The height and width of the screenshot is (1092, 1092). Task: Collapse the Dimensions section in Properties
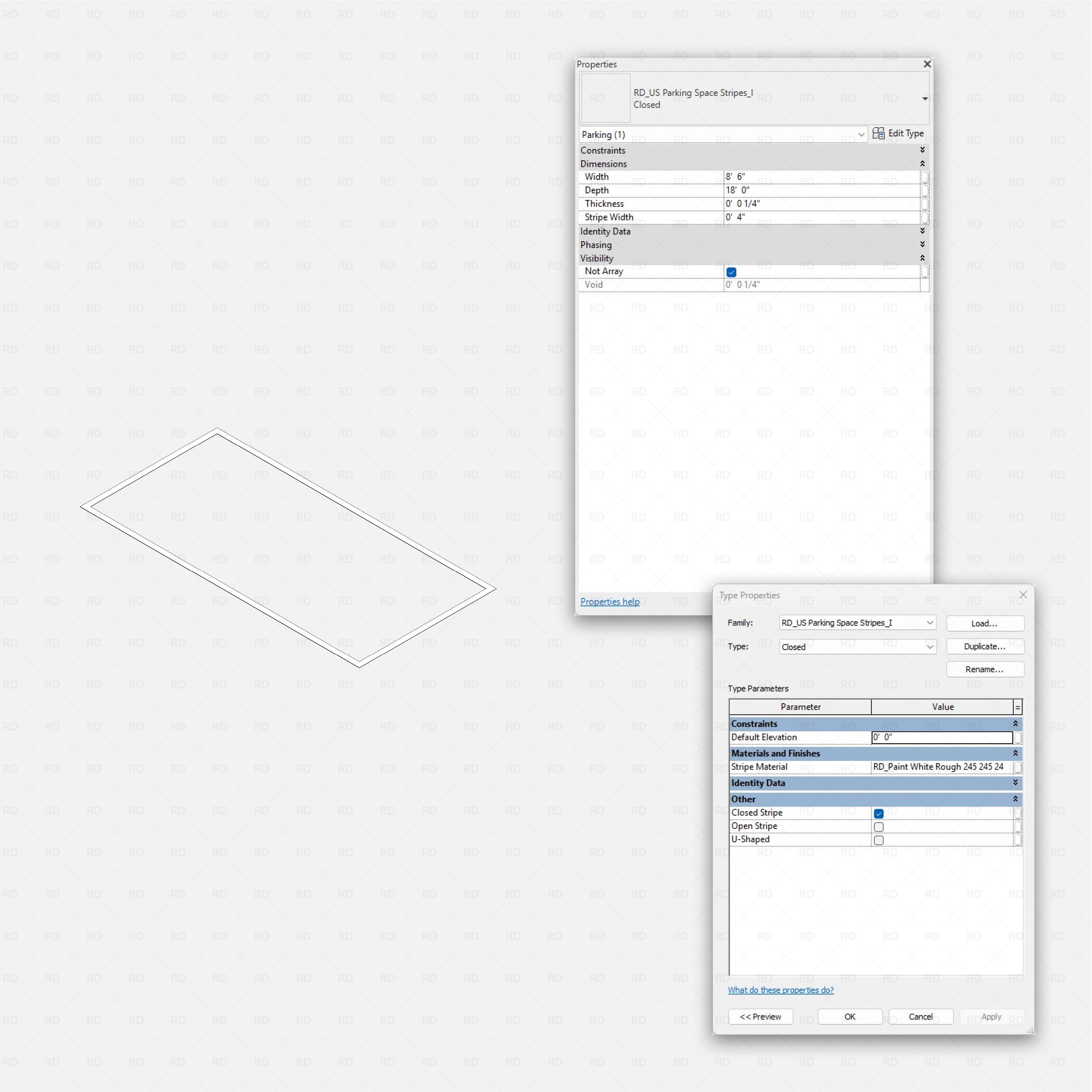point(922,163)
